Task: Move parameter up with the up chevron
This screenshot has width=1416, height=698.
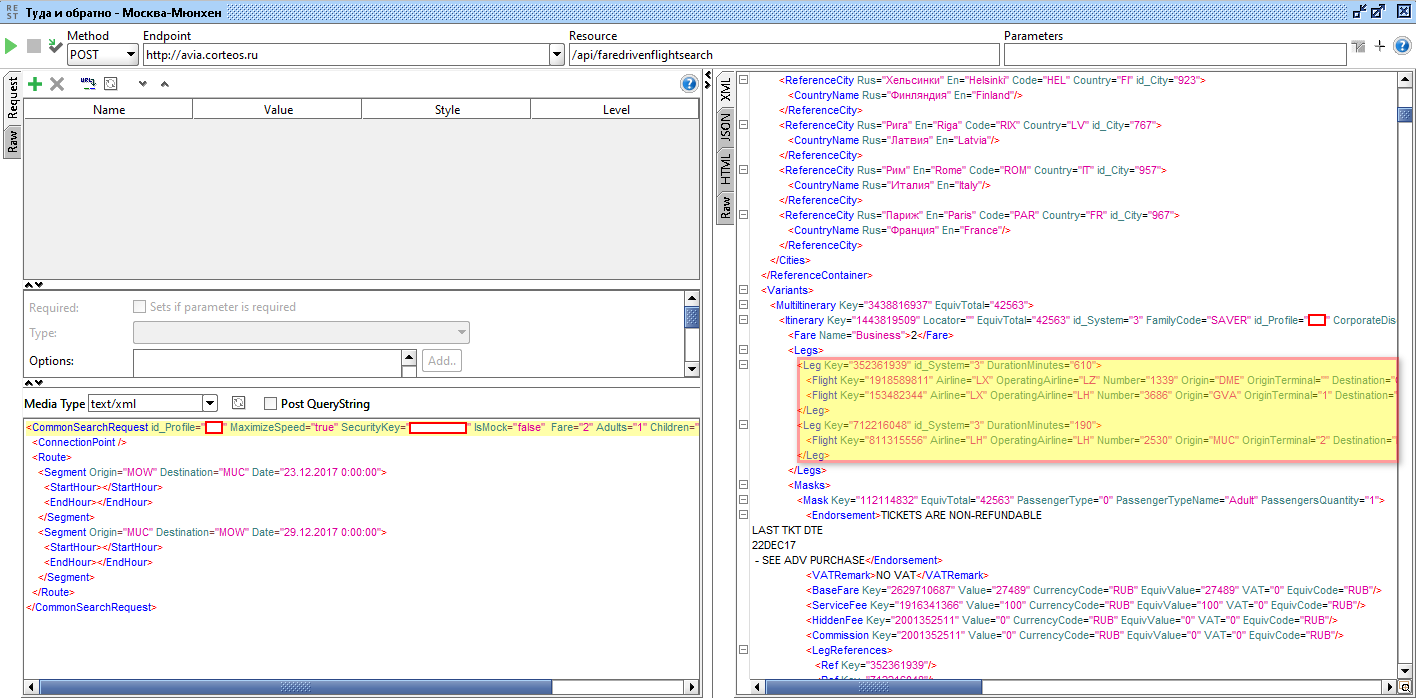Action: 165,84
